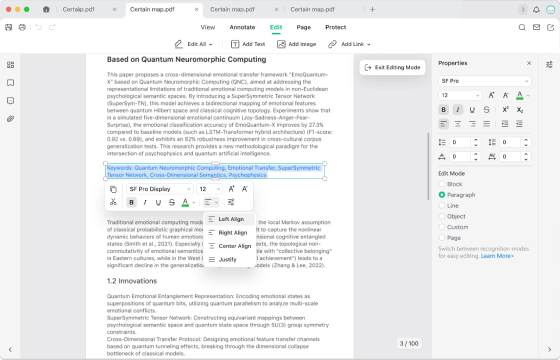The image size is (560, 360).
Task: Click the attachments paperclip icon in sidebar
Action: point(10,119)
